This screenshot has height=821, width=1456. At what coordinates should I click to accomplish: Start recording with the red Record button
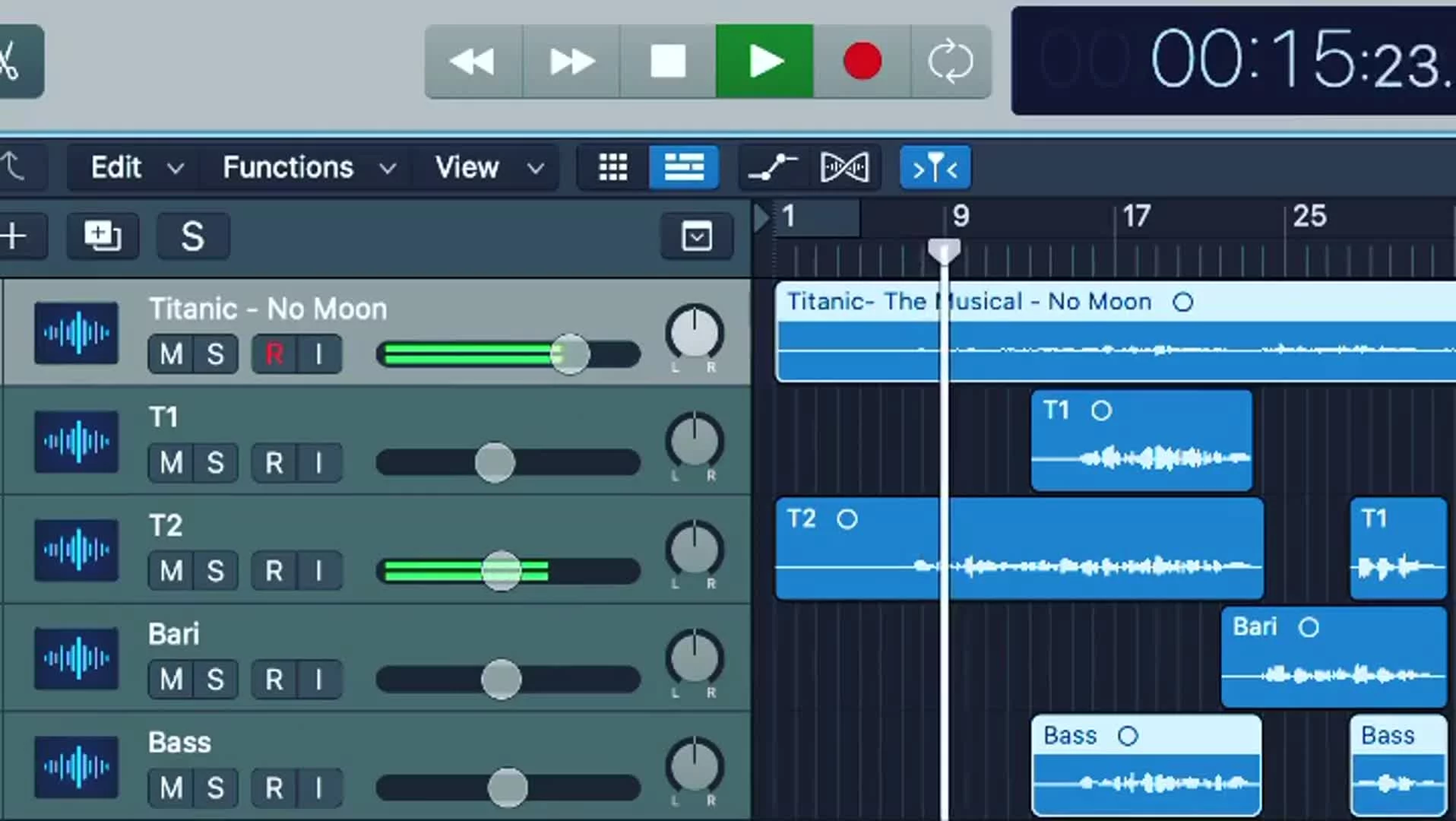(863, 61)
